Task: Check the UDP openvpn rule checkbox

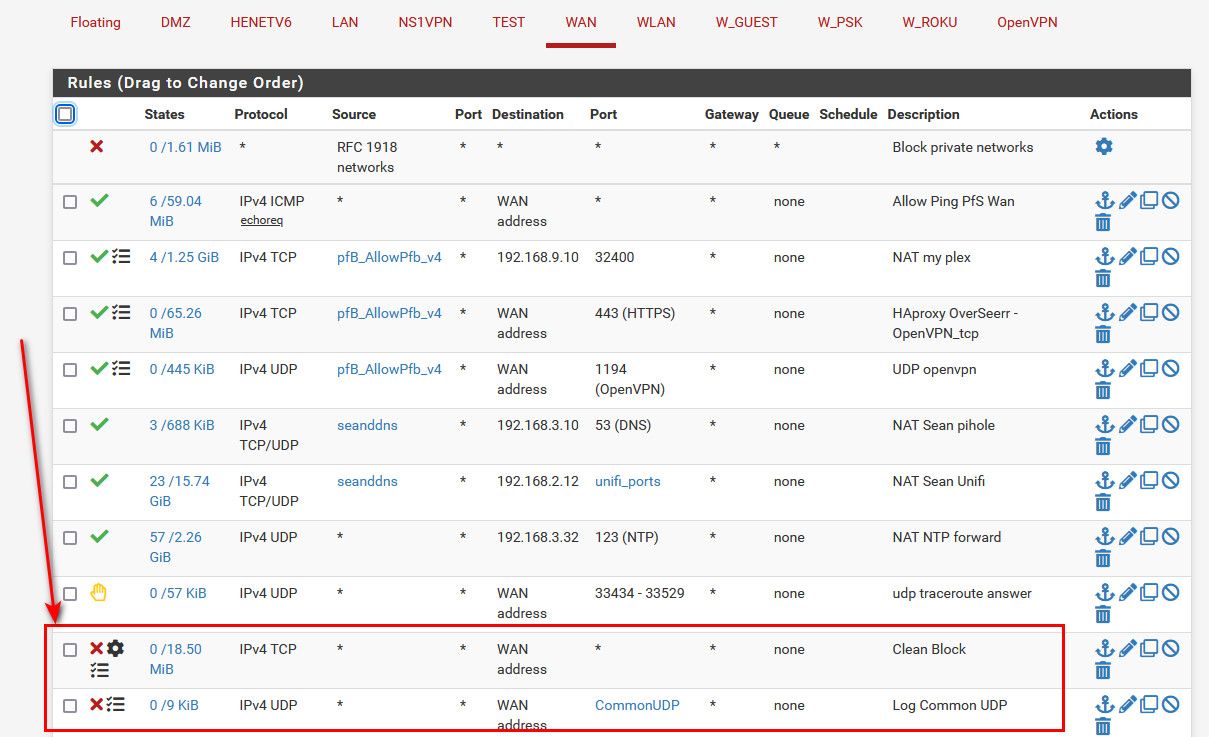Action: (x=70, y=370)
